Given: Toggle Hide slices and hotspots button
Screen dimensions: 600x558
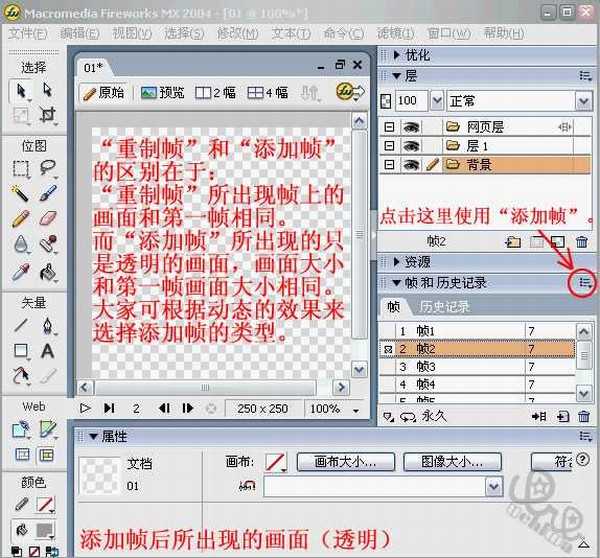Looking at the screenshot, I should [22, 455].
